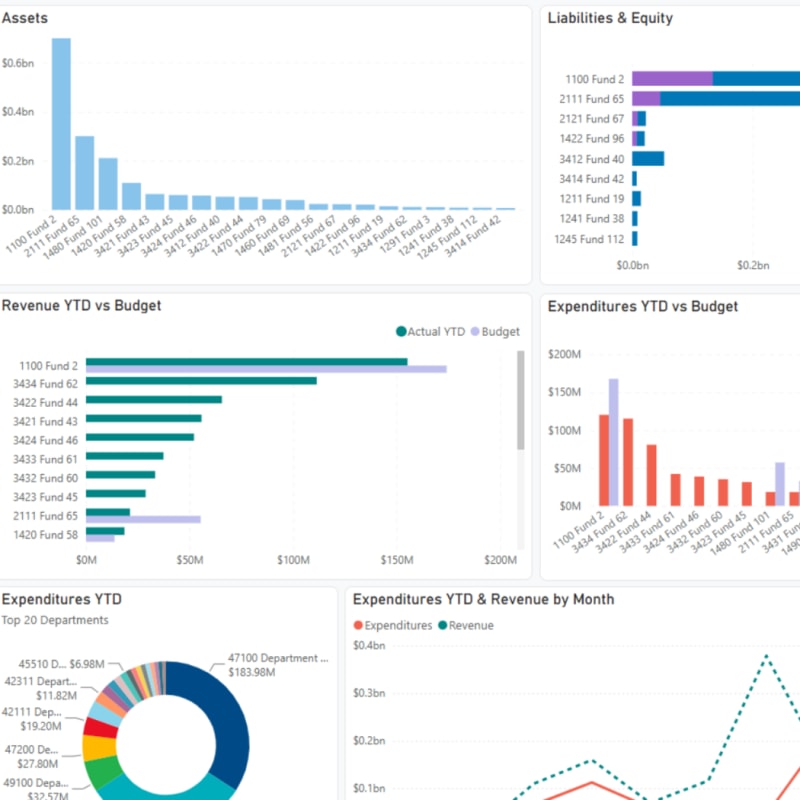Click the 3422 Fund 44 expenditures bar
This screenshot has height=800, width=800.
tap(652, 475)
